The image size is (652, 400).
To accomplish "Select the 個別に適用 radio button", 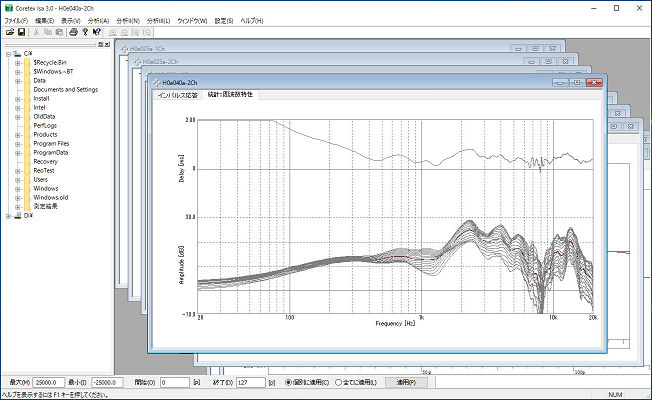I will point(288,383).
